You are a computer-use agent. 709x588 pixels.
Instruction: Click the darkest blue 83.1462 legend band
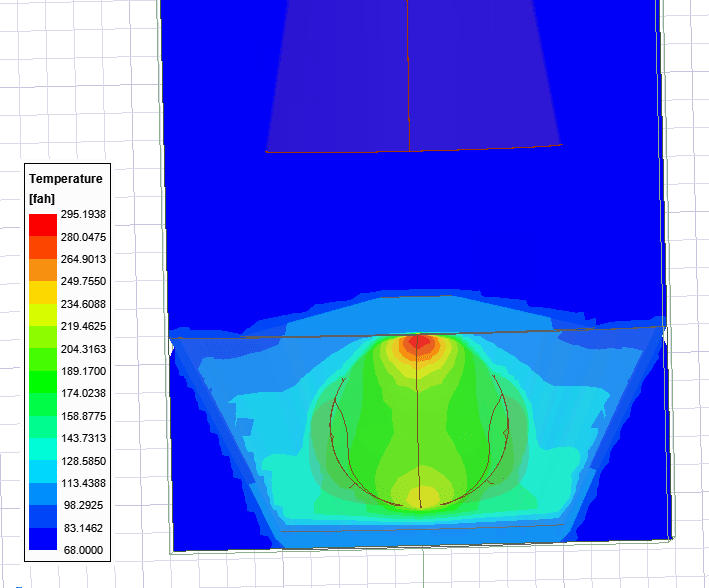pos(43,539)
